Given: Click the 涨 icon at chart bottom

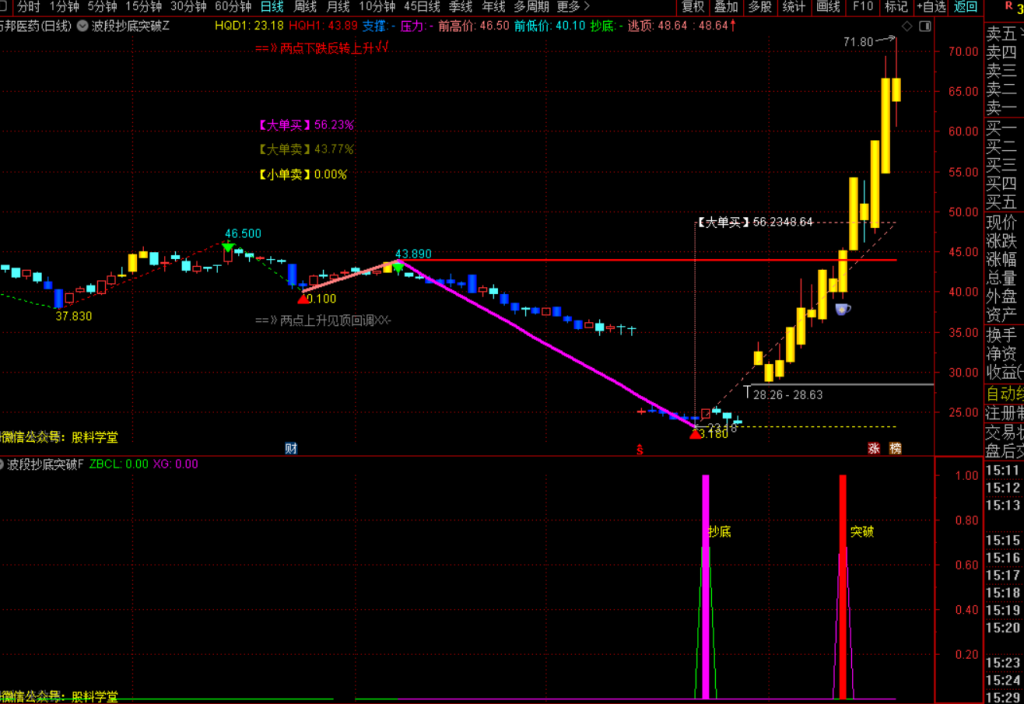Looking at the screenshot, I should [x=874, y=448].
